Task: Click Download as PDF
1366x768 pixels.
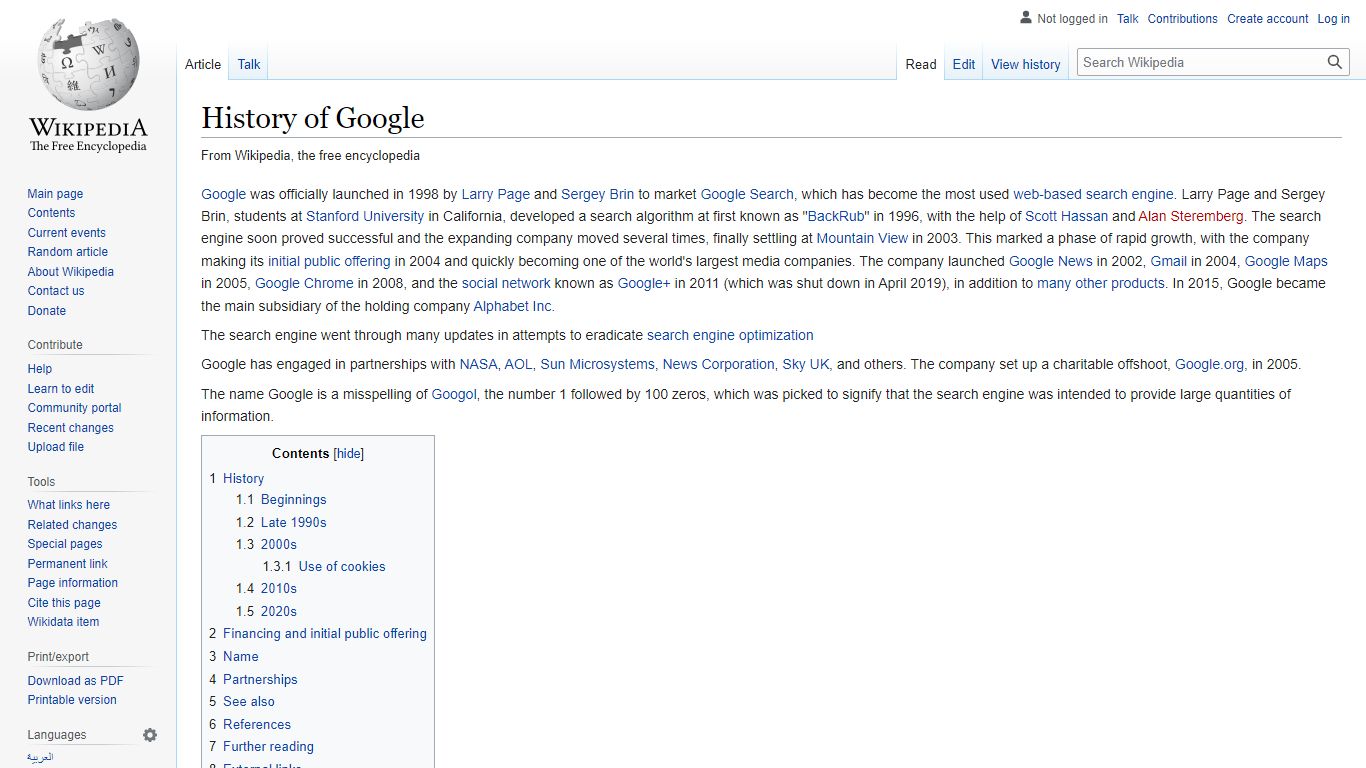Action: point(76,681)
